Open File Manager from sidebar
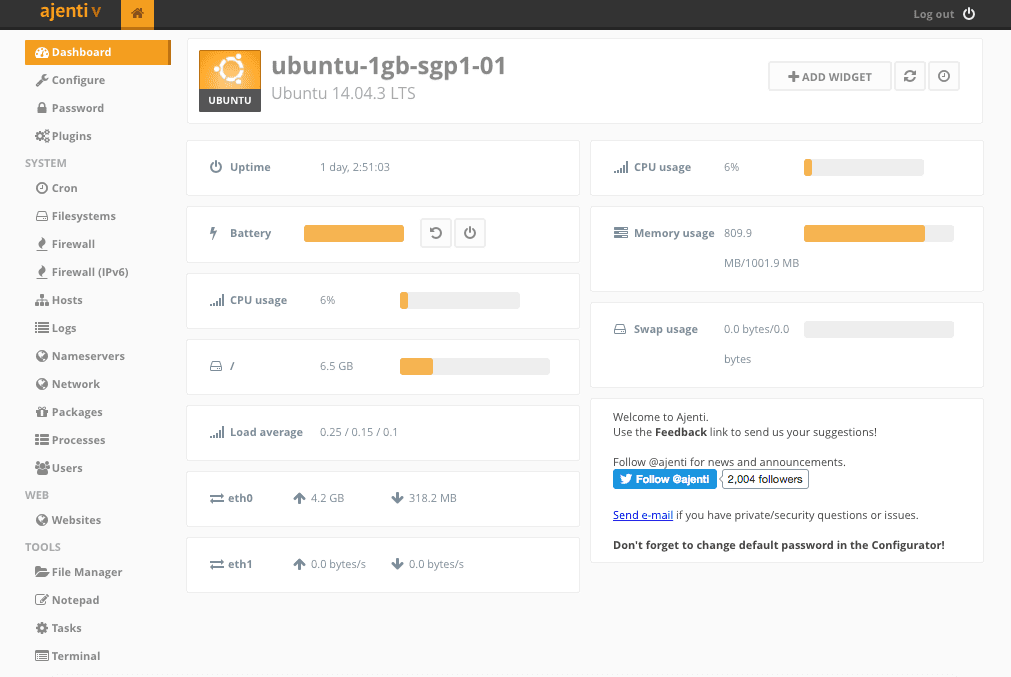Viewport: 1011px width, 677px height. [x=86, y=572]
